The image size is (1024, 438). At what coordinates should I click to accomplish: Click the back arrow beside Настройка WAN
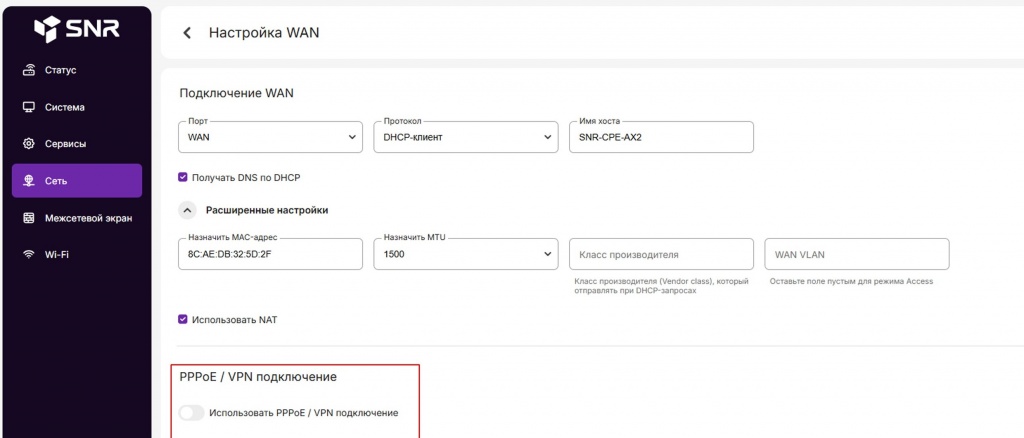(187, 33)
